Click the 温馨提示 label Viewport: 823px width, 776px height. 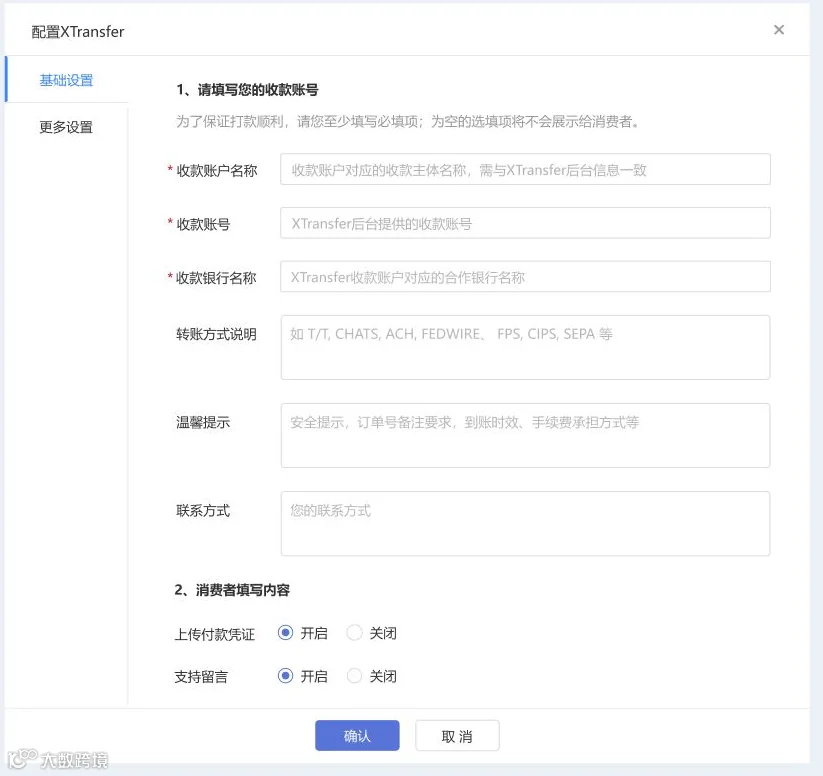203,423
